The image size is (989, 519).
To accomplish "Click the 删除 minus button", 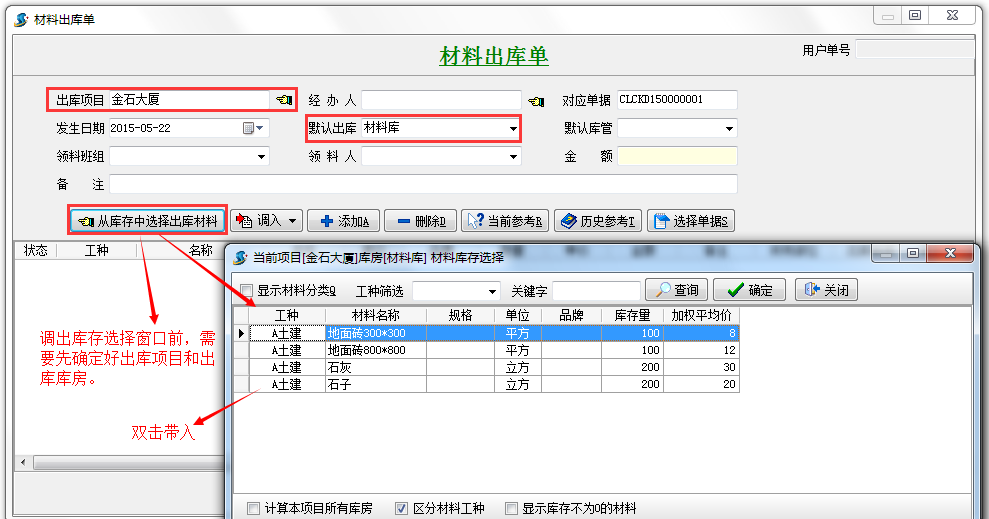I will (x=422, y=221).
